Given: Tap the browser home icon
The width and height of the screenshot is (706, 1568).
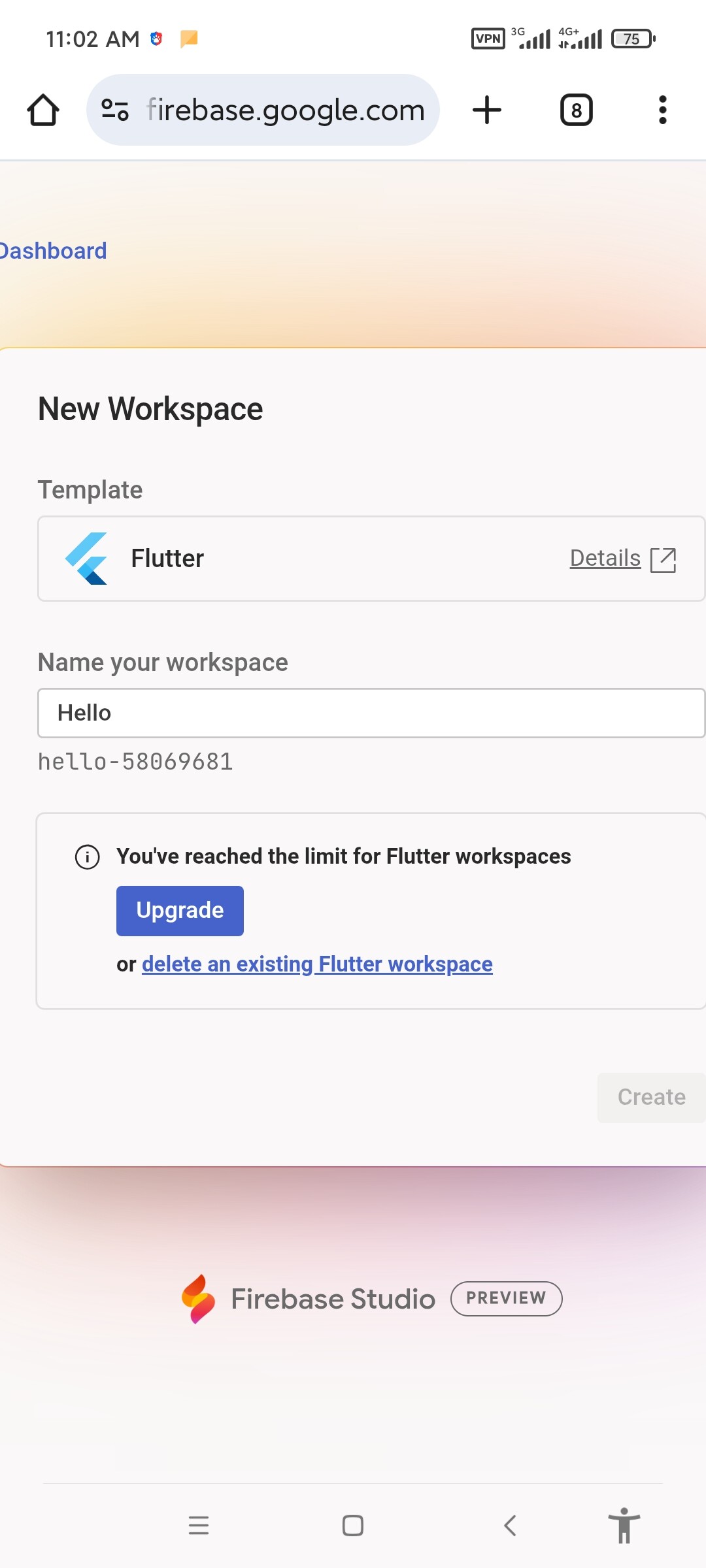Looking at the screenshot, I should point(43,110).
